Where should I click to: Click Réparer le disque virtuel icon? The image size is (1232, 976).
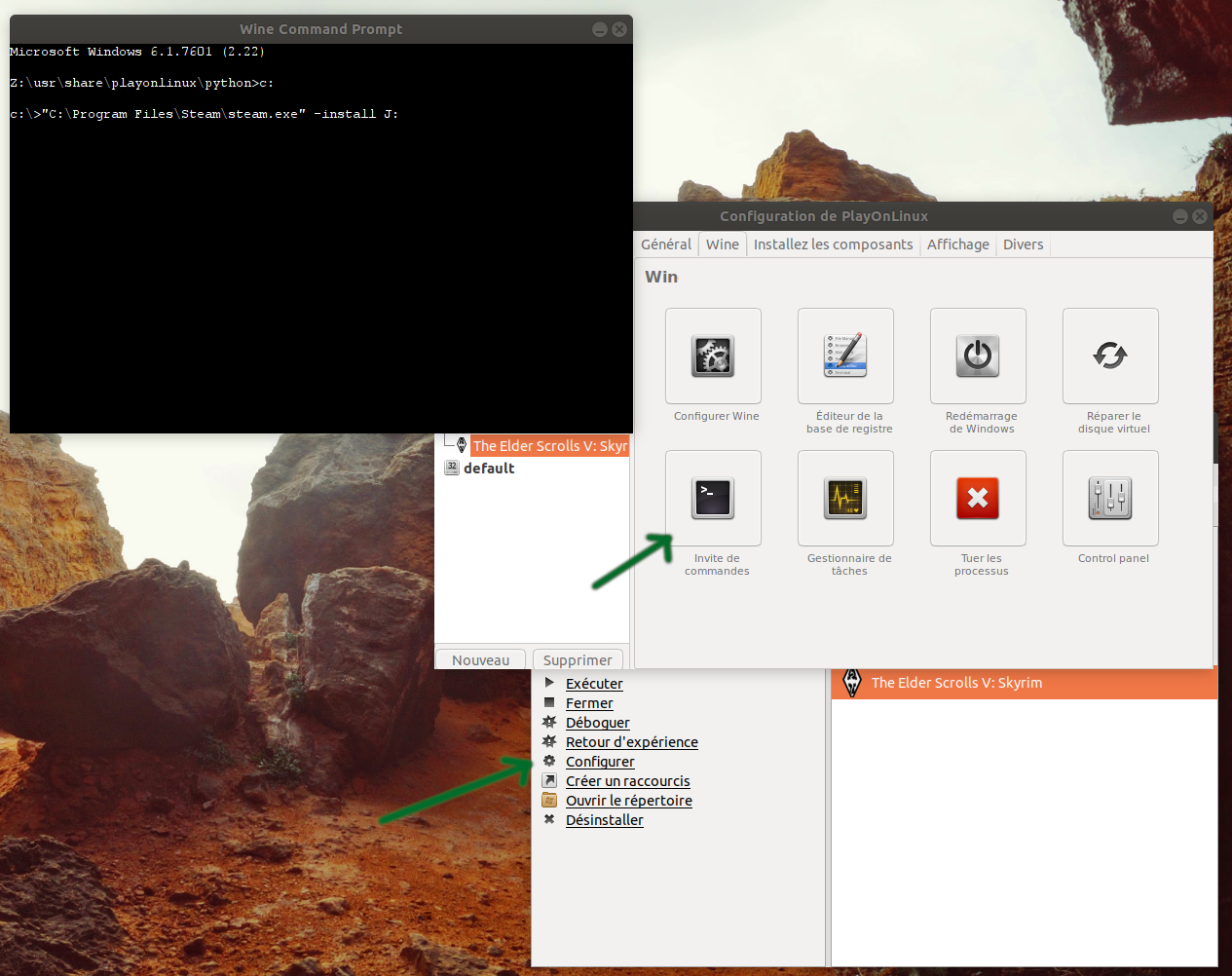coord(1110,357)
